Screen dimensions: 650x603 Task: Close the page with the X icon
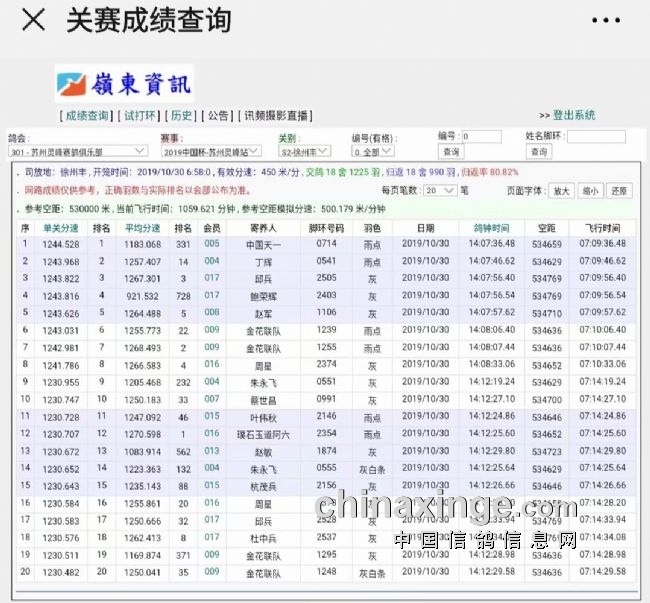(x=33, y=19)
